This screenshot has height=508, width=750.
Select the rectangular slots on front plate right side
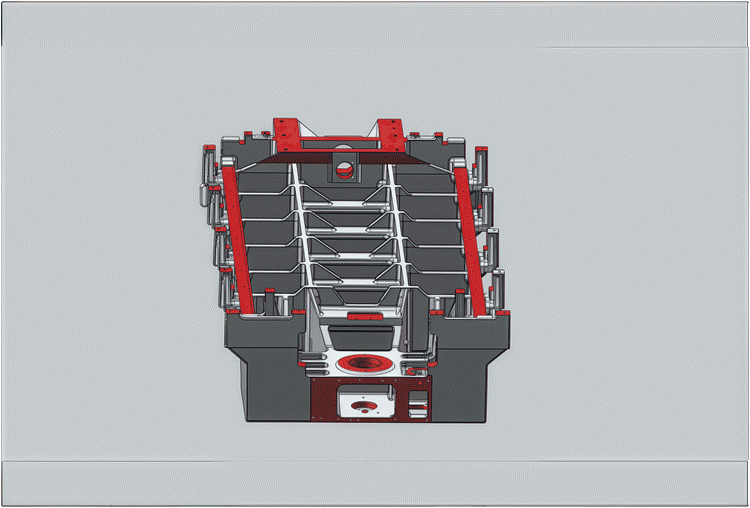coord(418,403)
